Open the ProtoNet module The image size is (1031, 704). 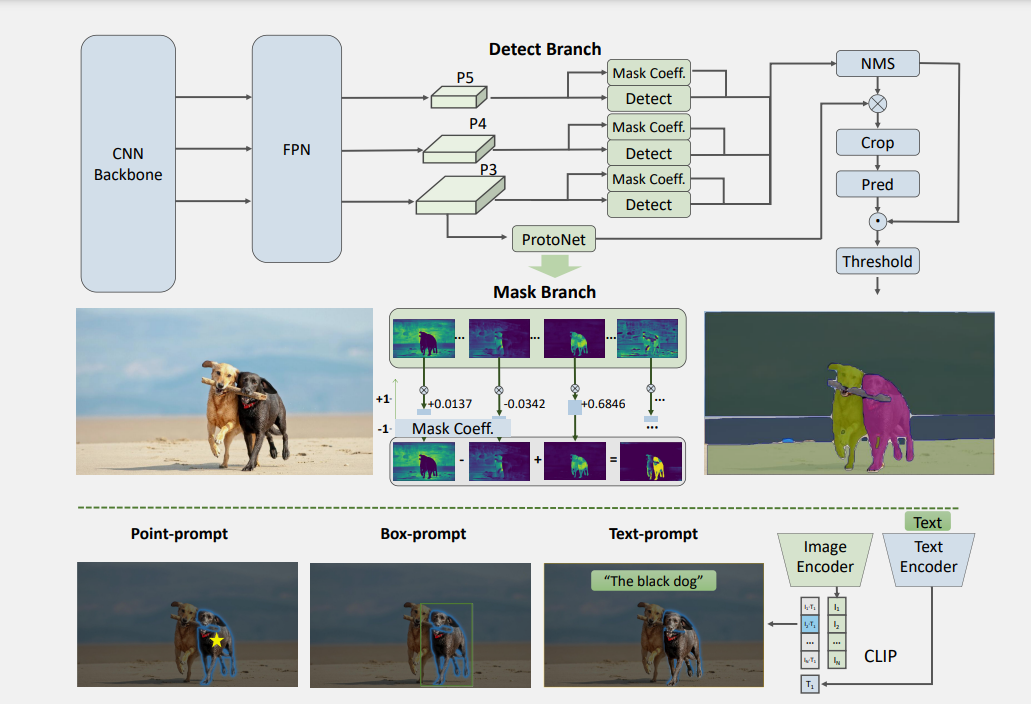coord(553,239)
